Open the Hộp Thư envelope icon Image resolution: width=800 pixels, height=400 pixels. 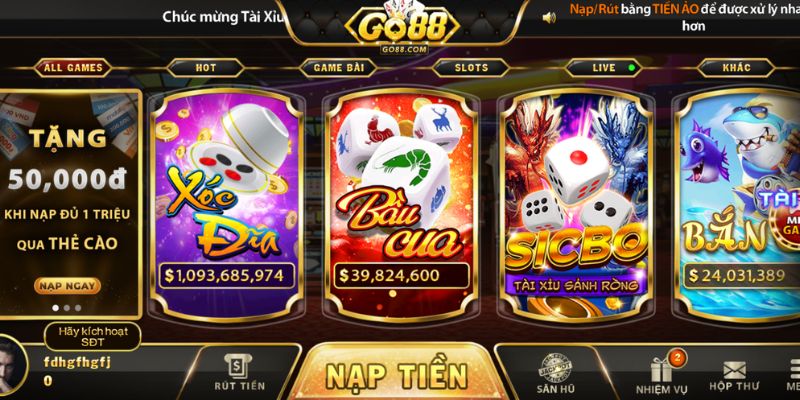click(x=734, y=370)
